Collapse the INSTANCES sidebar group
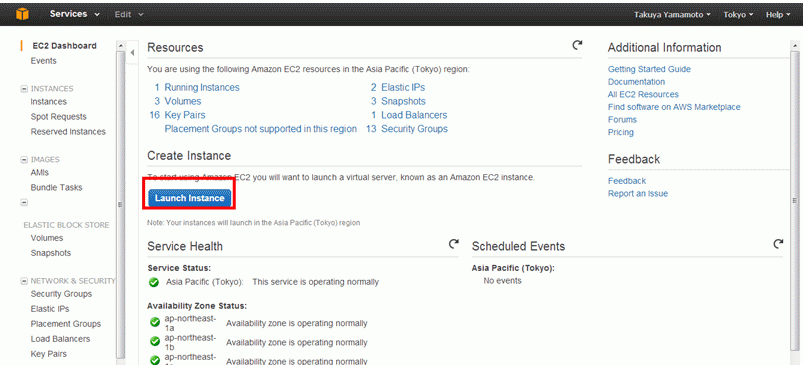The image size is (803, 365). pyautogui.click(x=24, y=89)
